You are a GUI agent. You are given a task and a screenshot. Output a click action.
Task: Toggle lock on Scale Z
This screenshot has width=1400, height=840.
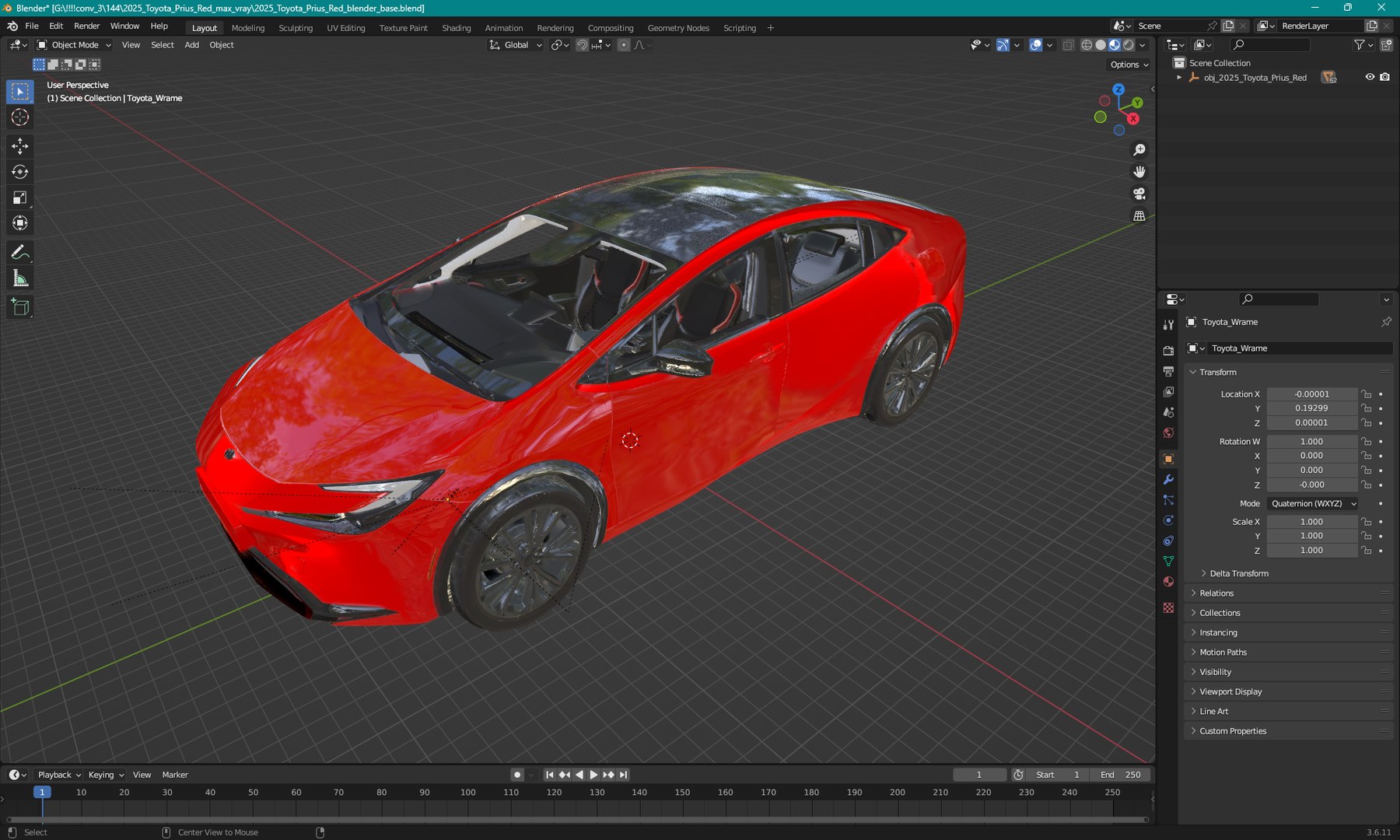[x=1367, y=551]
